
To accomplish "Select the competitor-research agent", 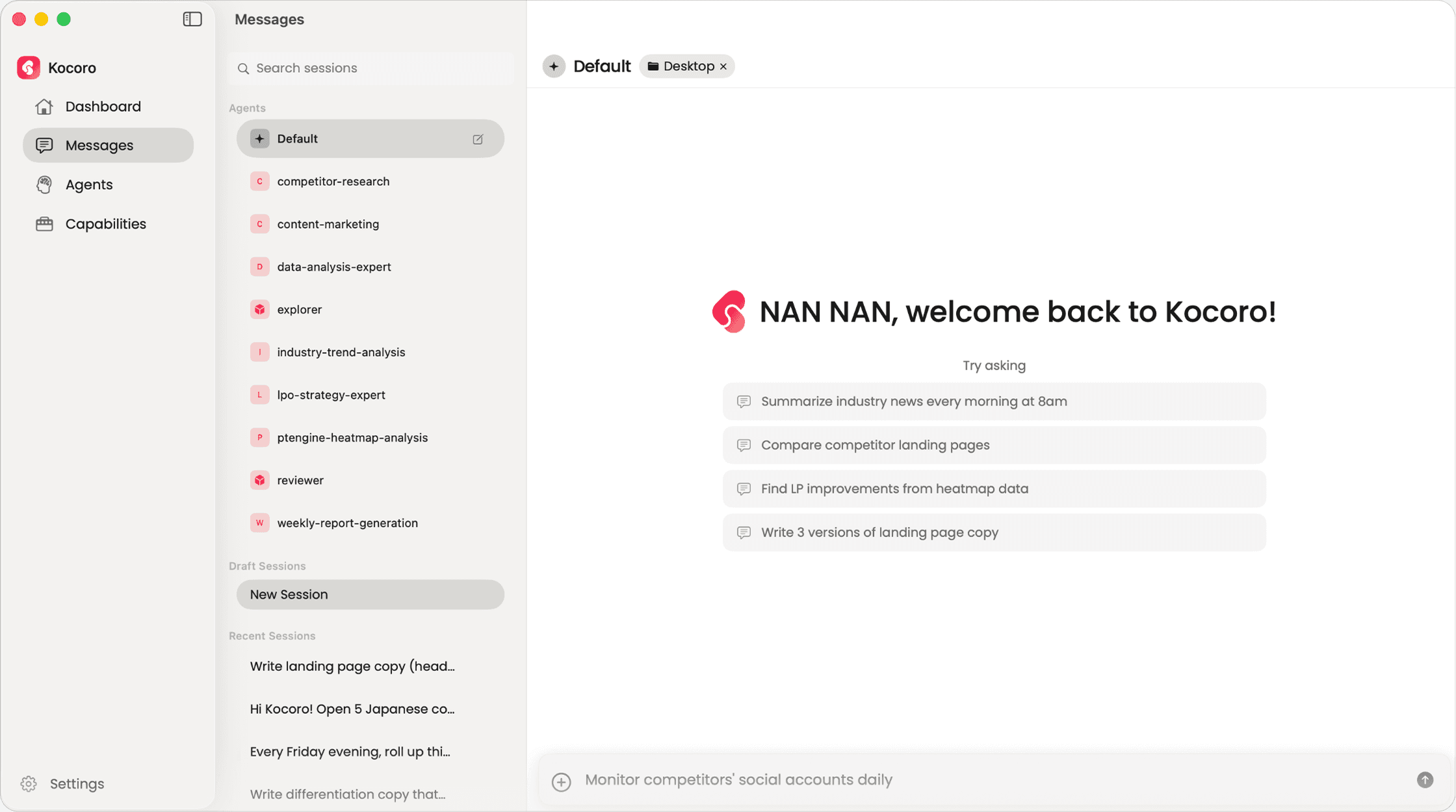I will click(370, 181).
